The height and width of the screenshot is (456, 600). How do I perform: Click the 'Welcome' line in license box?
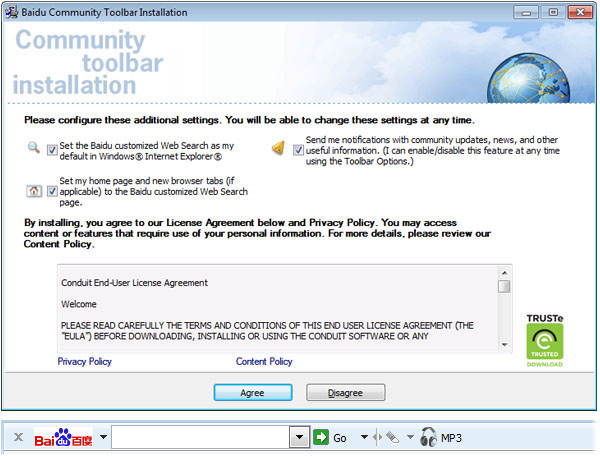click(79, 304)
